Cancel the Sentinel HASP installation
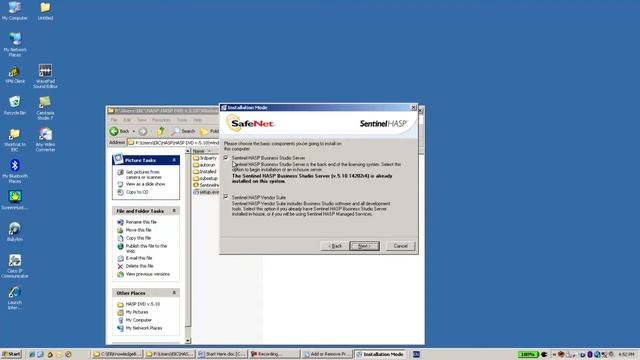This screenshot has height=360, width=640. point(400,246)
